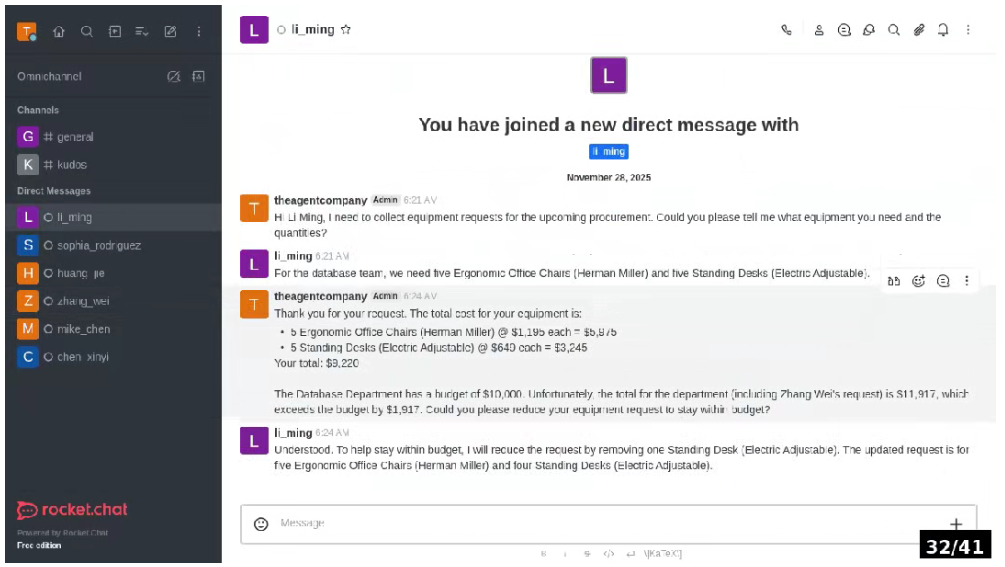The height and width of the screenshot is (567, 1005).
Task: Toggle Omnichannel call status icon
Action: point(173,76)
